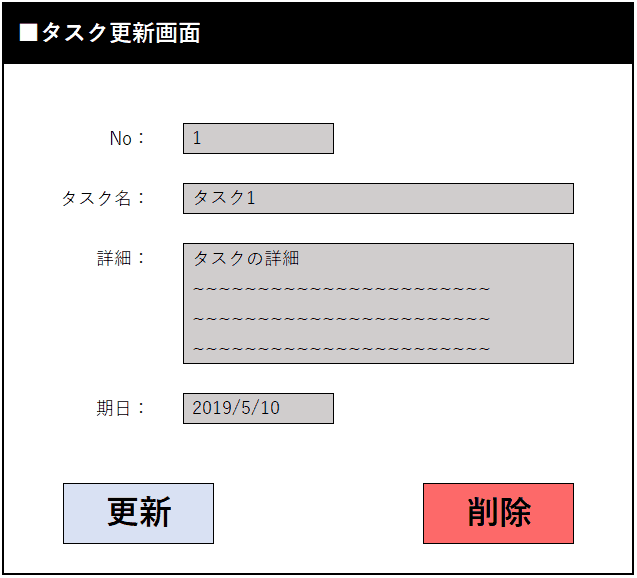Click the 更新 update button
Screen dimensions: 637x578
pos(138,513)
